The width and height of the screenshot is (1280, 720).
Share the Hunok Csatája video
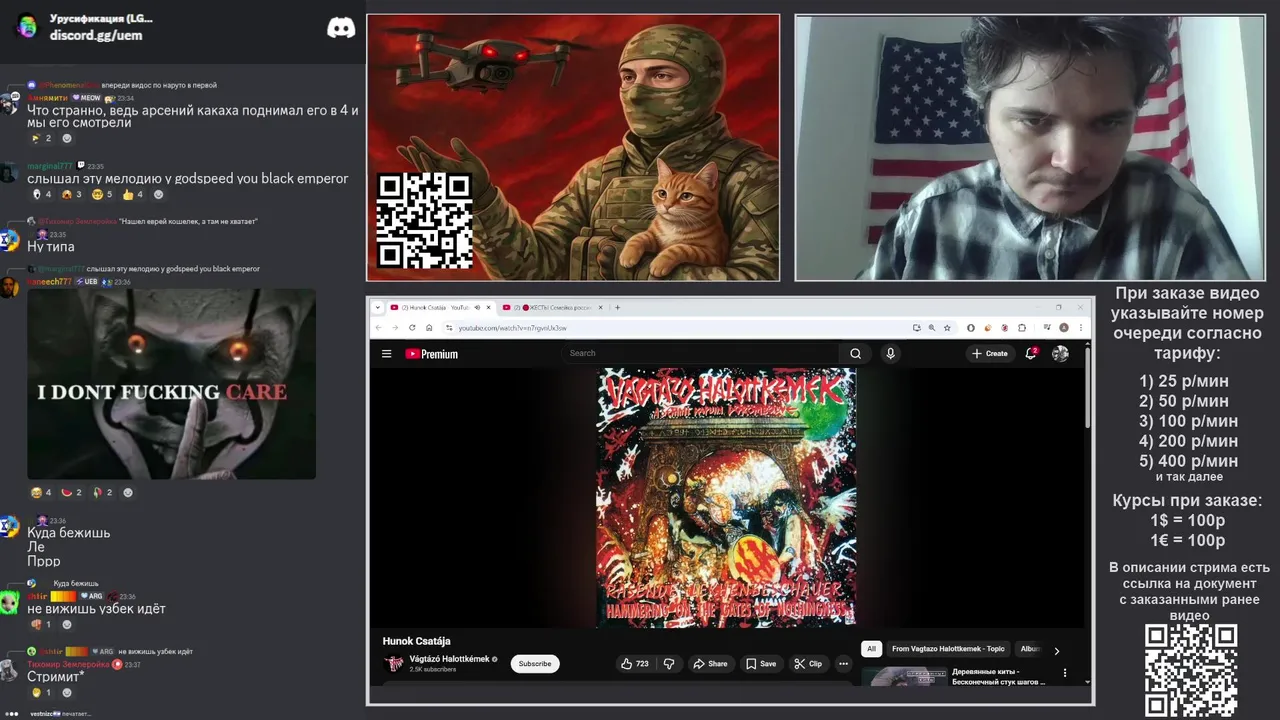point(711,663)
